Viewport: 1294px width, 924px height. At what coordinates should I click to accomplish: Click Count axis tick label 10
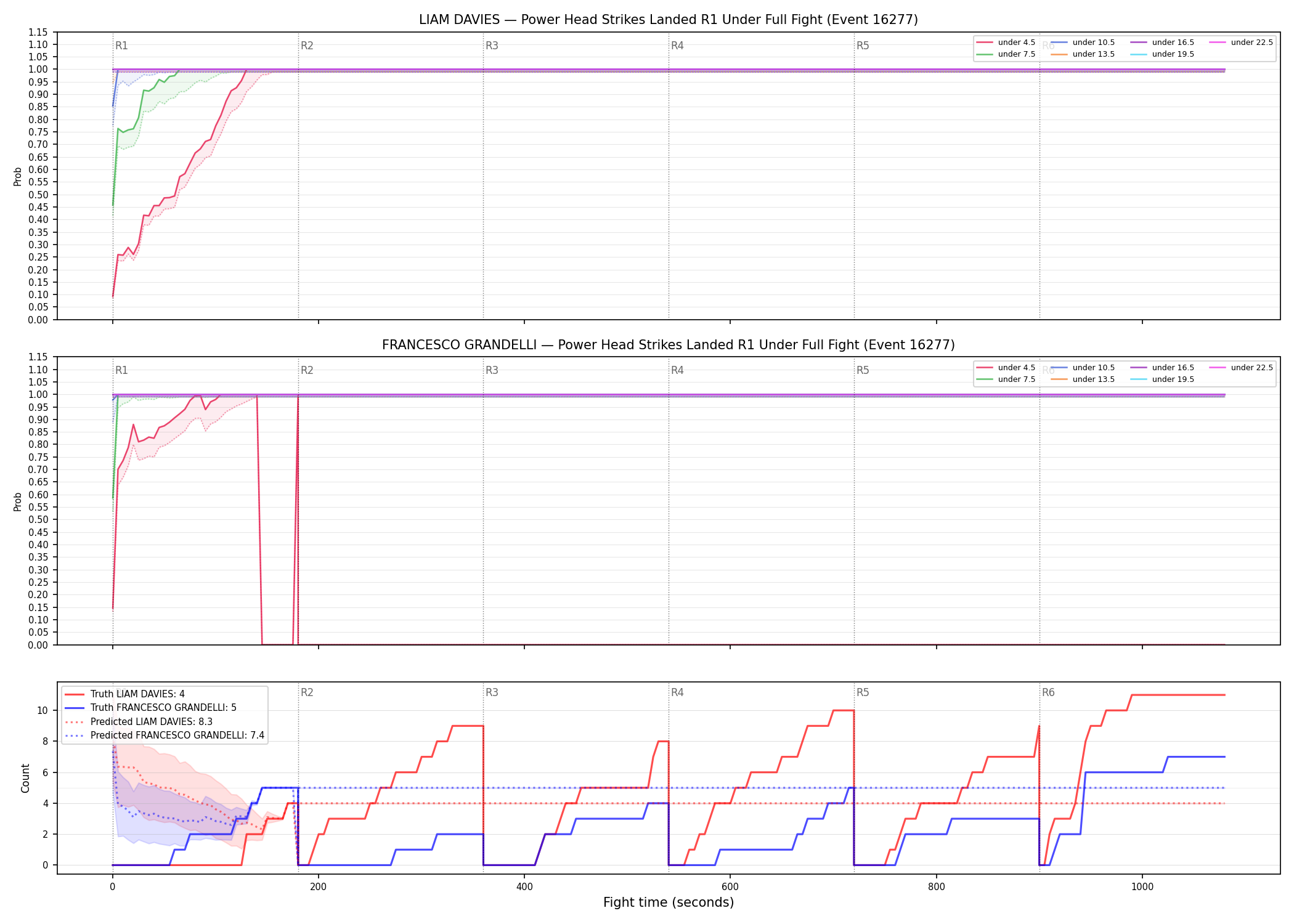pyautogui.click(x=43, y=711)
